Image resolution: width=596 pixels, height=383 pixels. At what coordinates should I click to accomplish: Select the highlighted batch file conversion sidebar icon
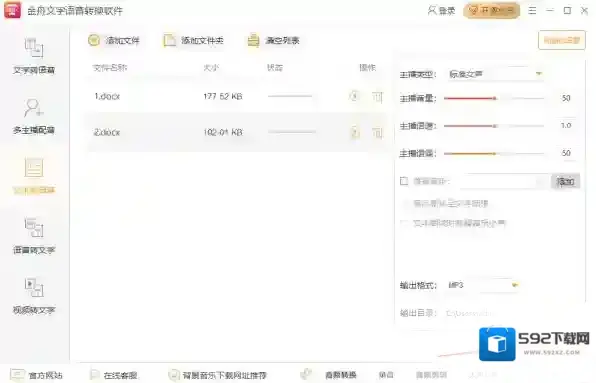pos(34,168)
